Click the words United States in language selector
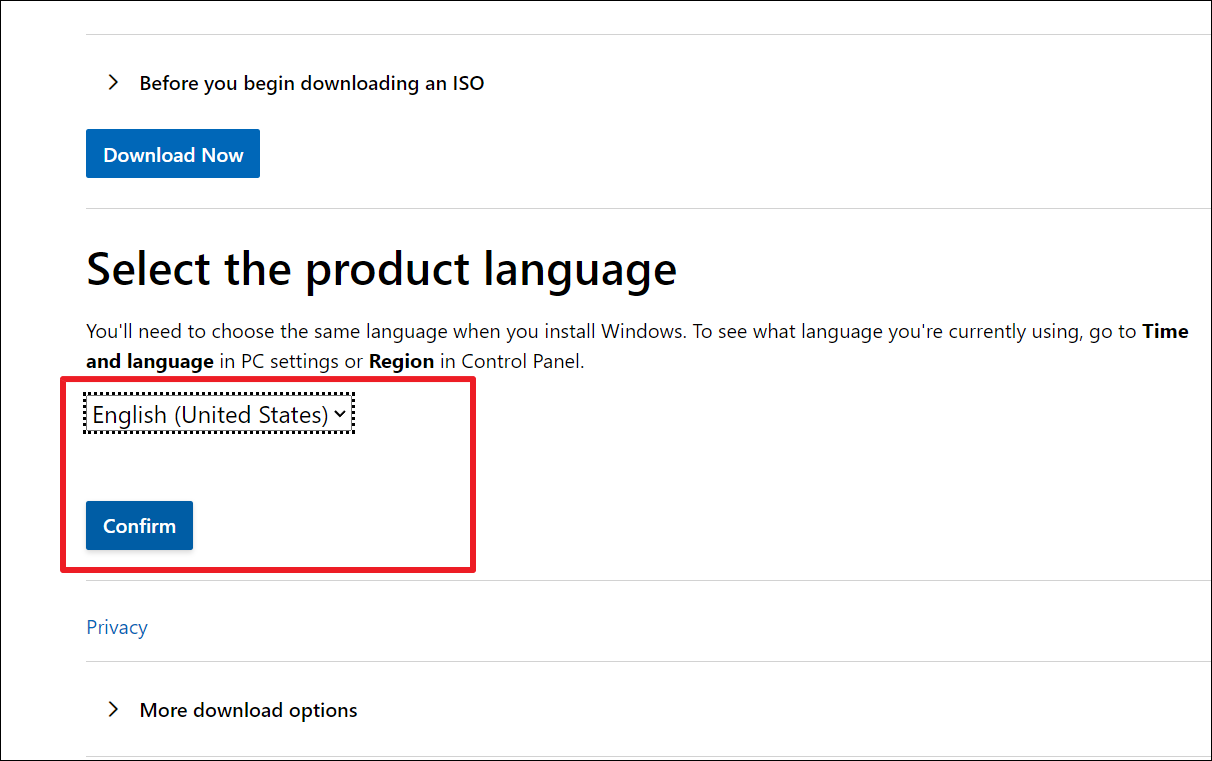The image size is (1212, 761). click(x=252, y=415)
